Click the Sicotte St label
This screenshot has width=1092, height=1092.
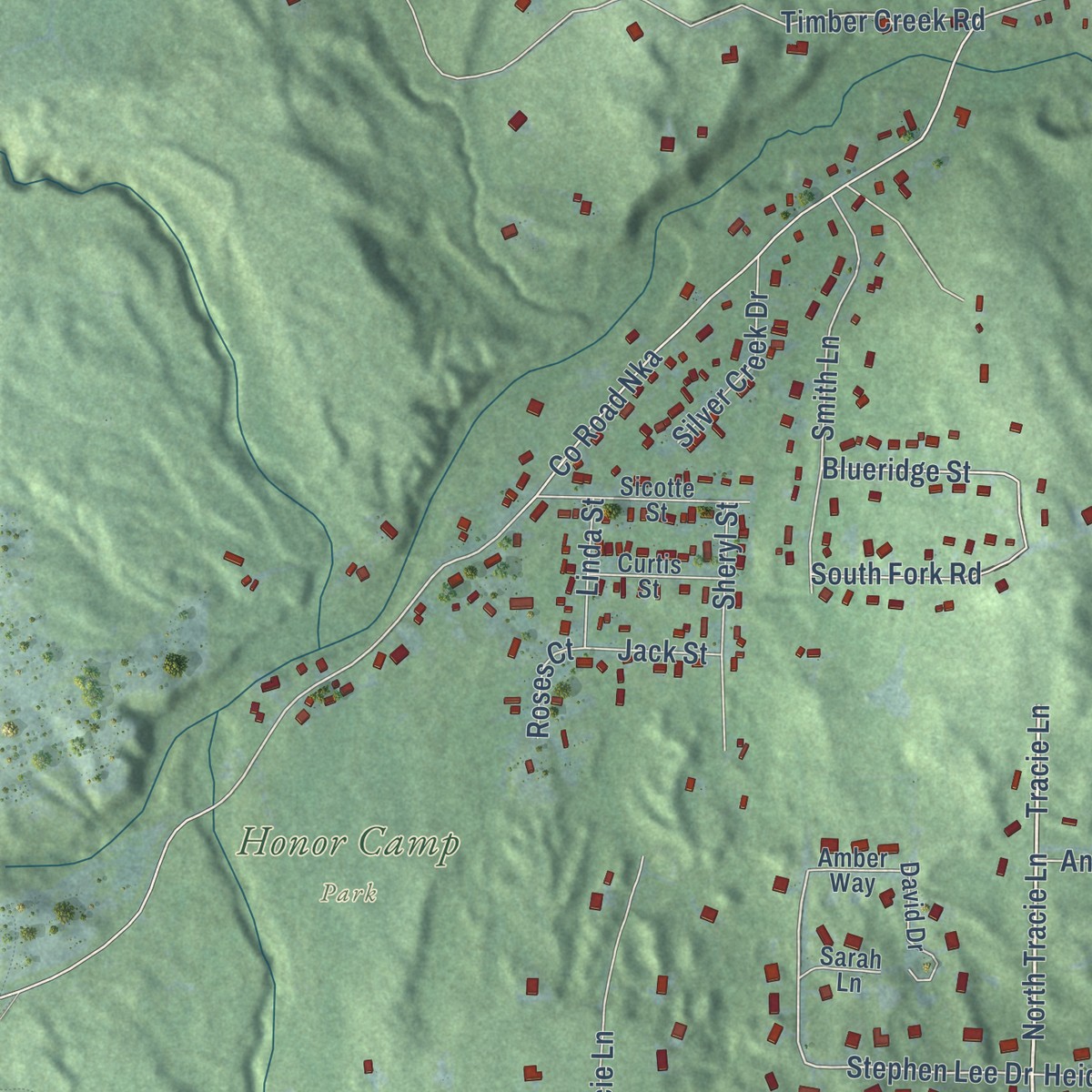click(x=657, y=500)
